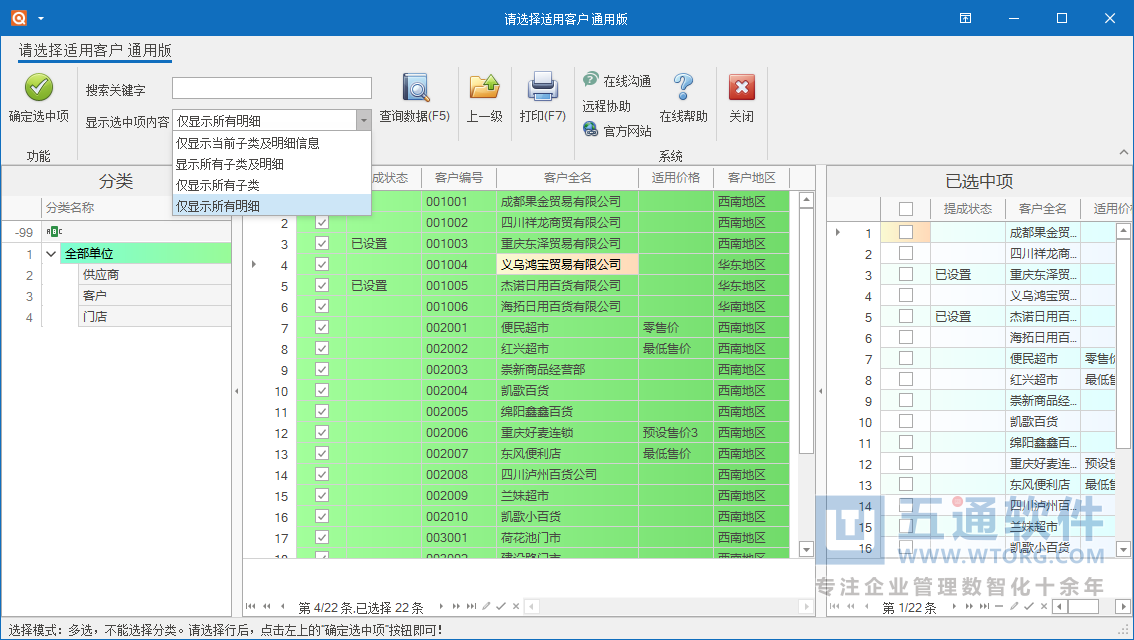Click the 查询数据(F5) search icon

(x=415, y=88)
